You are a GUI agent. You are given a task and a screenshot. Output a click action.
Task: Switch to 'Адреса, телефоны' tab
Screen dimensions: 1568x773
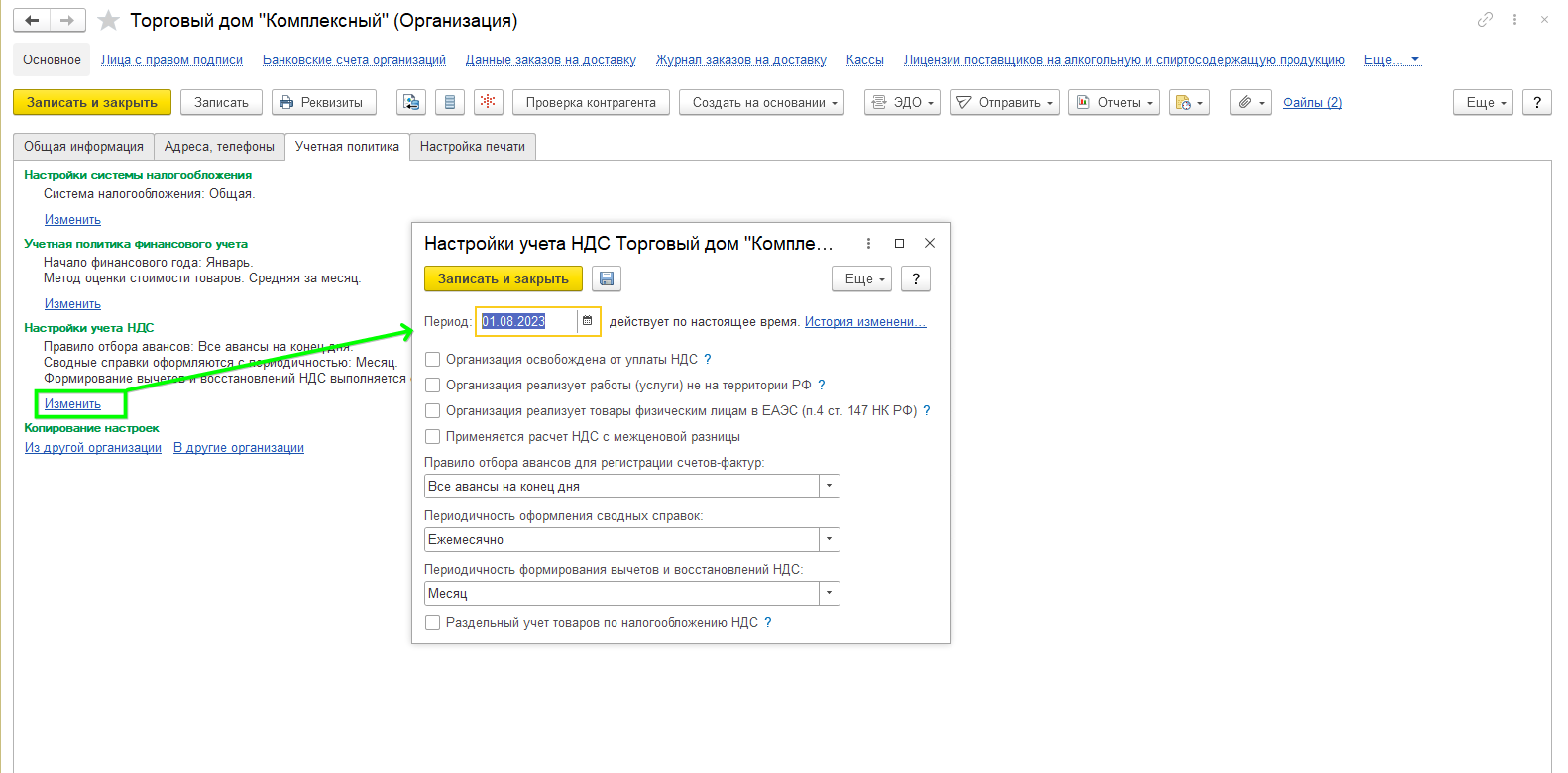[x=219, y=146]
